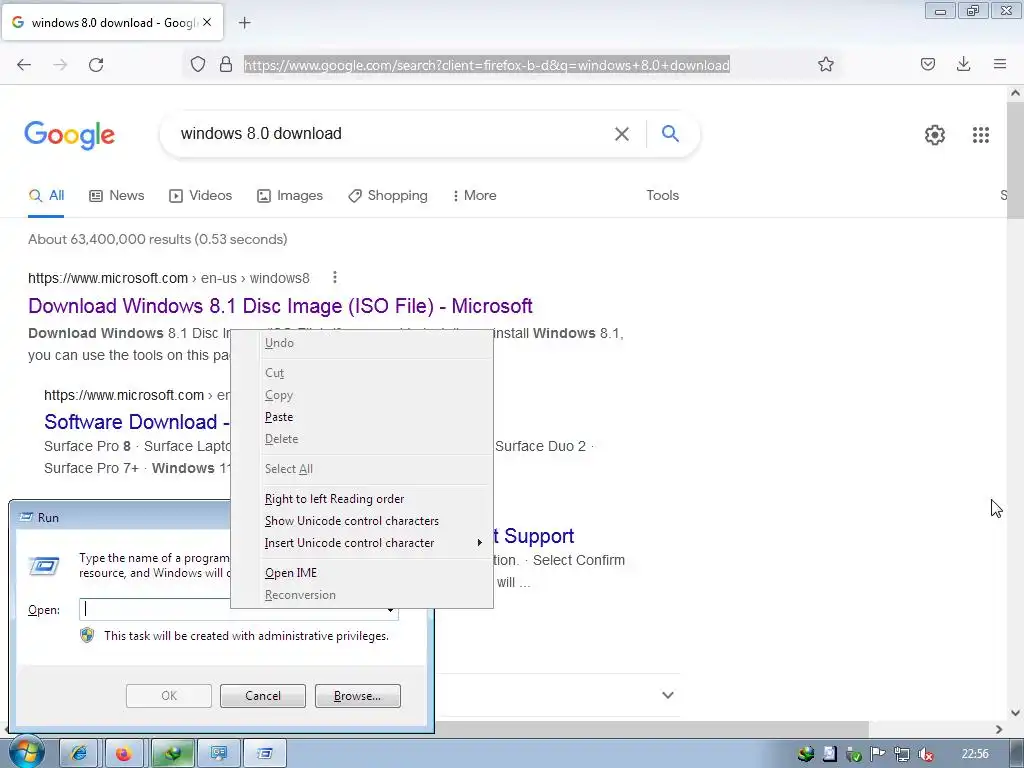Click the muted volume tray icon
Screen dimensions: 1024x768
pyautogui.click(x=925, y=754)
